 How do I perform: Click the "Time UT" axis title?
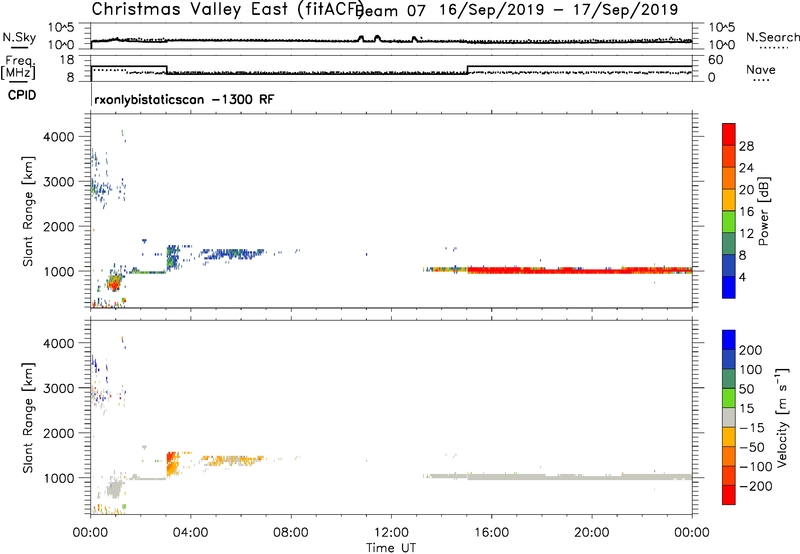coord(391,547)
